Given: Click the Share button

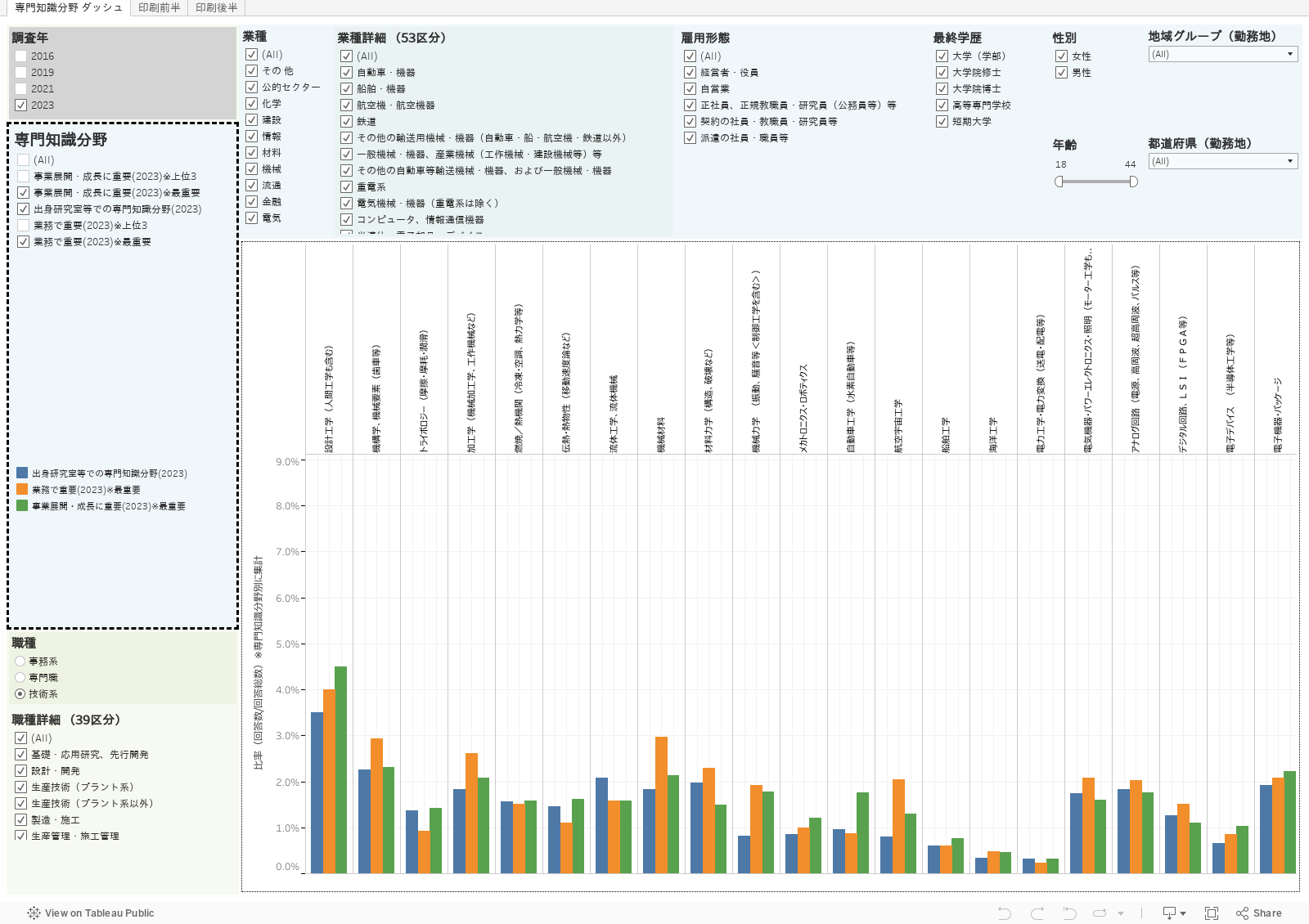Looking at the screenshot, I should pos(1259,913).
